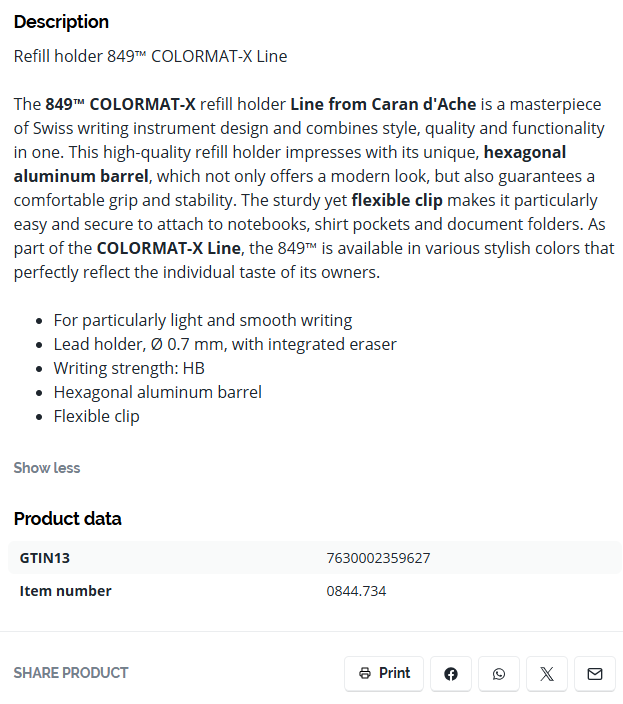Viewport: 623px width, 704px height.
Task: Click the Writing strength: HB bullet
Action: click(129, 368)
